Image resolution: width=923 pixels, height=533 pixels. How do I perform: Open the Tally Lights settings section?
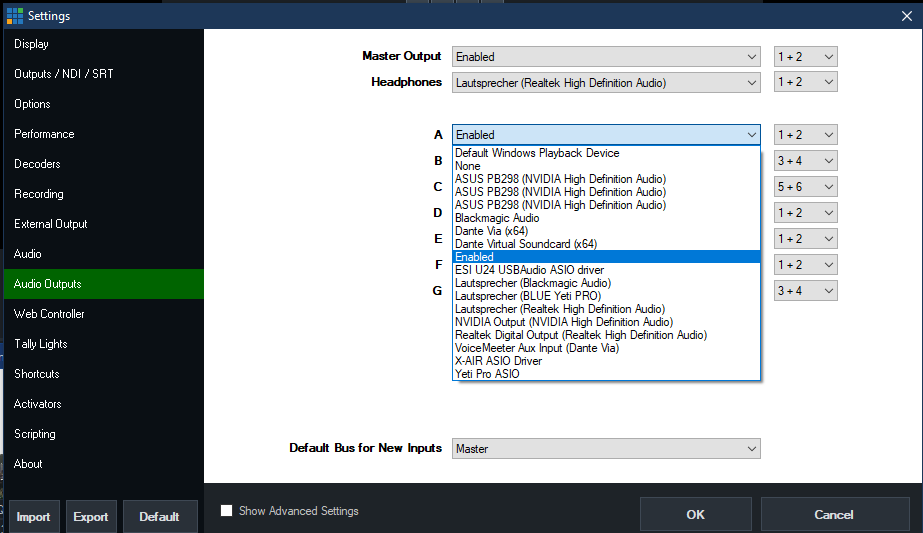click(x=41, y=344)
